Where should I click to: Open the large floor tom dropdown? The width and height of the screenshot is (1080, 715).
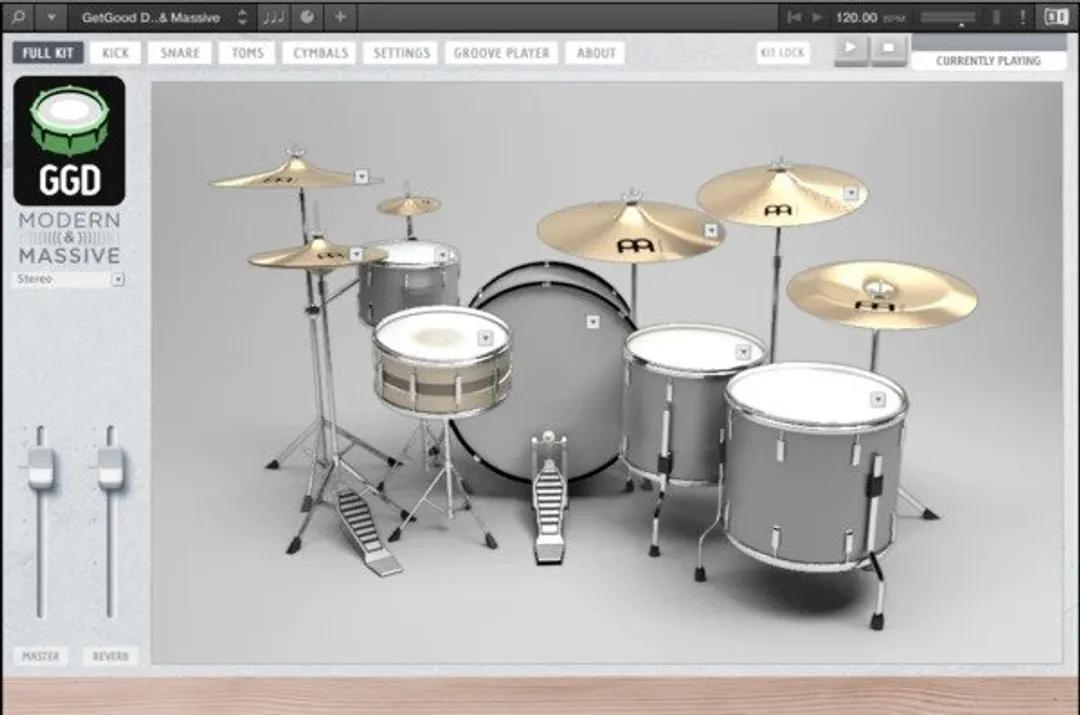coord(878,400)
